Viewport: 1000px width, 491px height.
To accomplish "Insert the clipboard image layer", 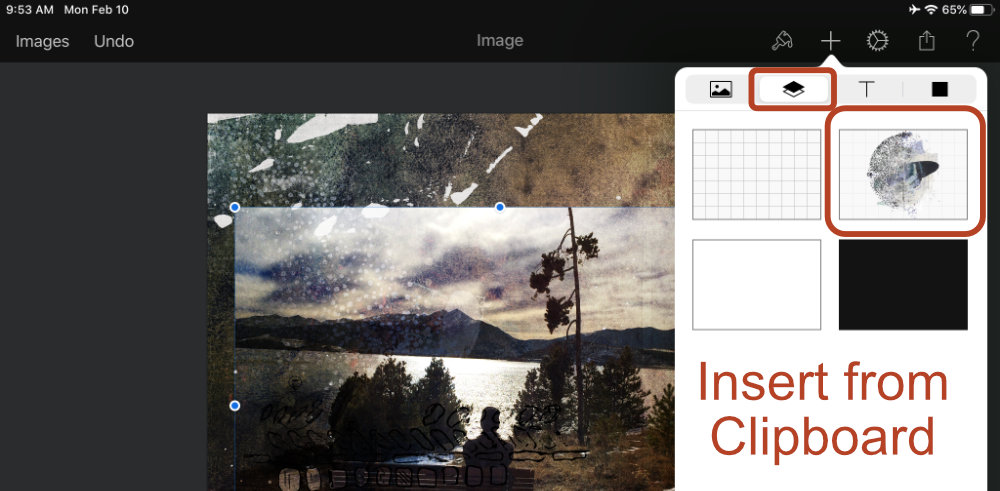I will [903, 174].
